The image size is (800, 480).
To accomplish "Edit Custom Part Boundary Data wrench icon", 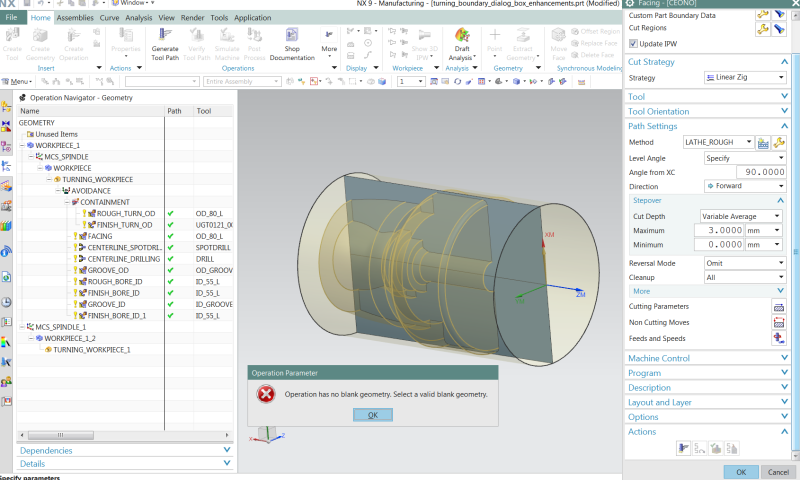I will click(762, 14).
